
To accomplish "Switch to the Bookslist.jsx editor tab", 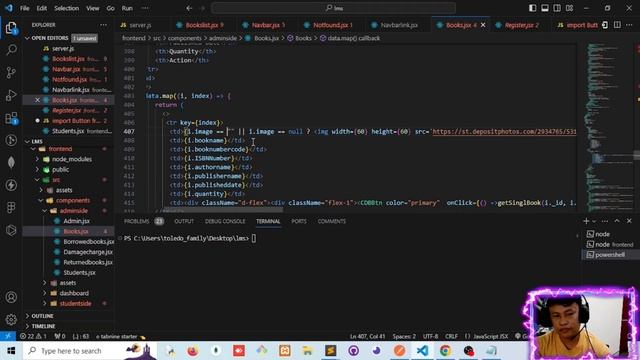I will click(x=205, y=25).
